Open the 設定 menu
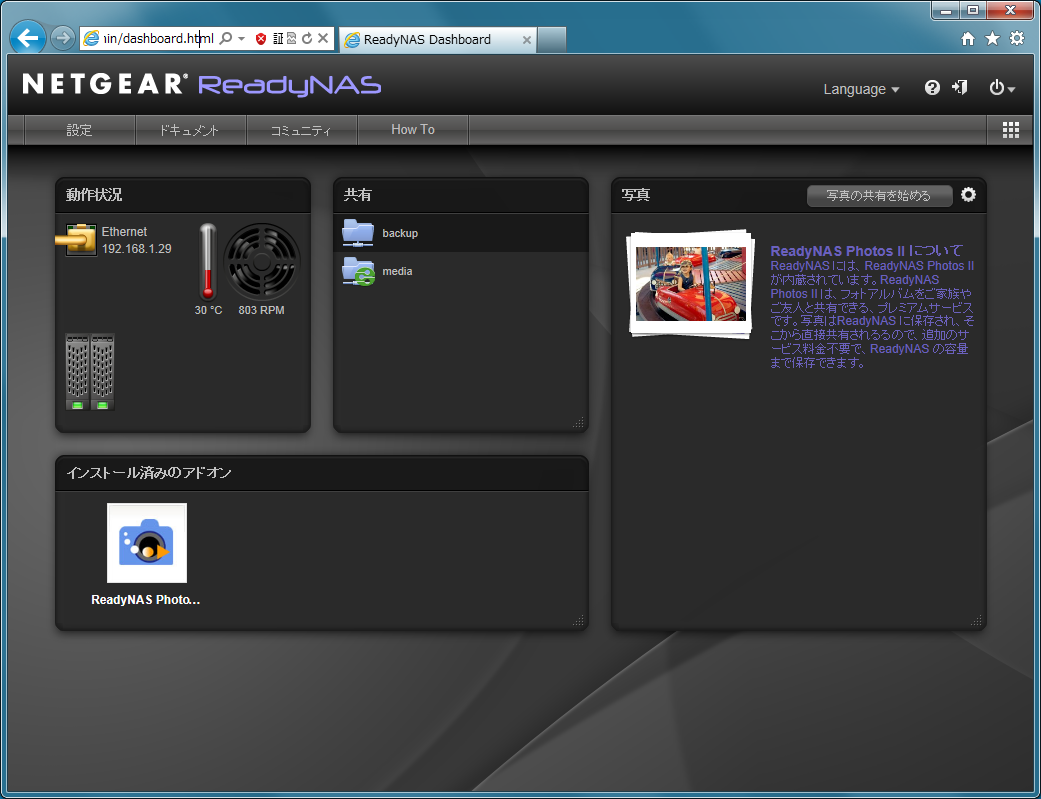This screenshot has width=1041, height=799. coord(79,130)
